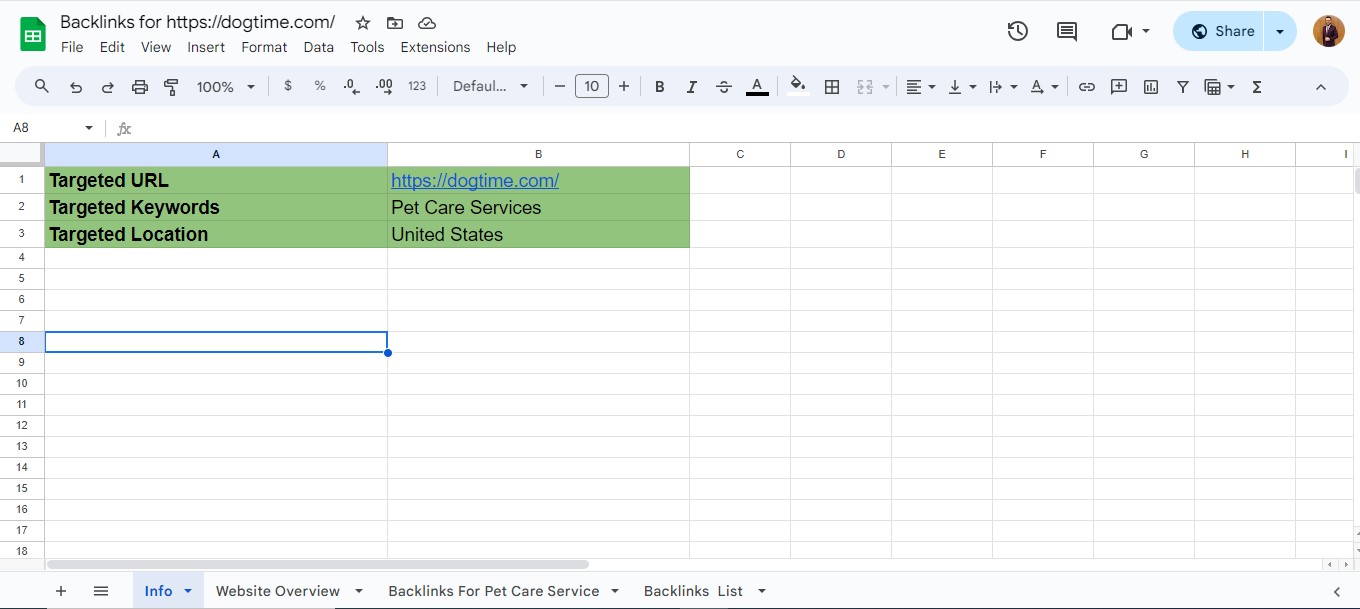
Task: View cloud save document status
Action: (x=427, y=23)
